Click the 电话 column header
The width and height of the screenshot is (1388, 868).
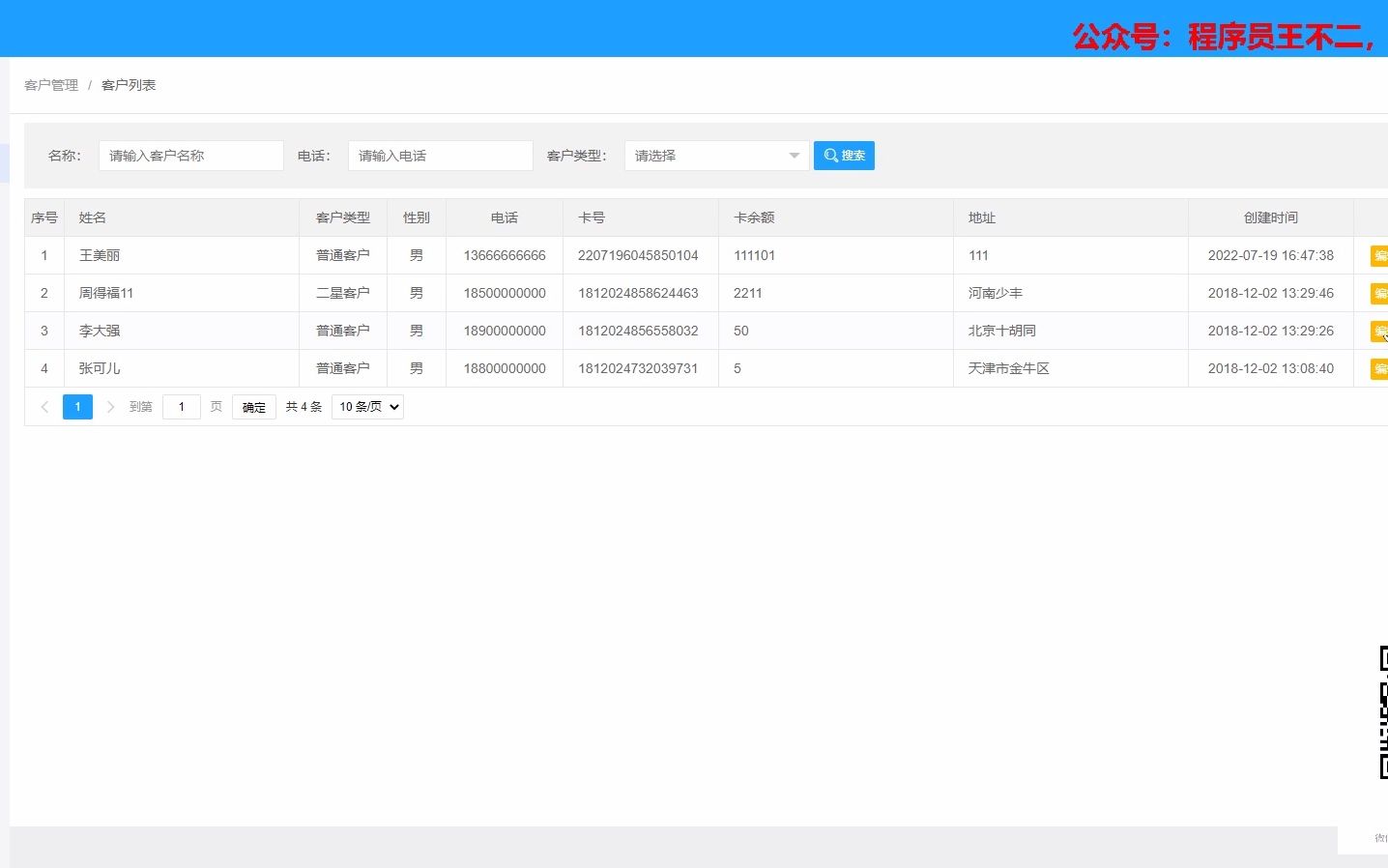pos(505,217)
